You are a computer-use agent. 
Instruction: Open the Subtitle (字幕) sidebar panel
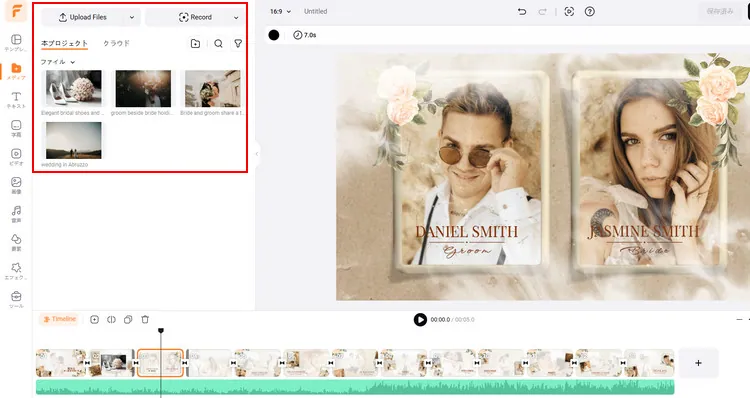pyautogui.click(x=16, y=128)
